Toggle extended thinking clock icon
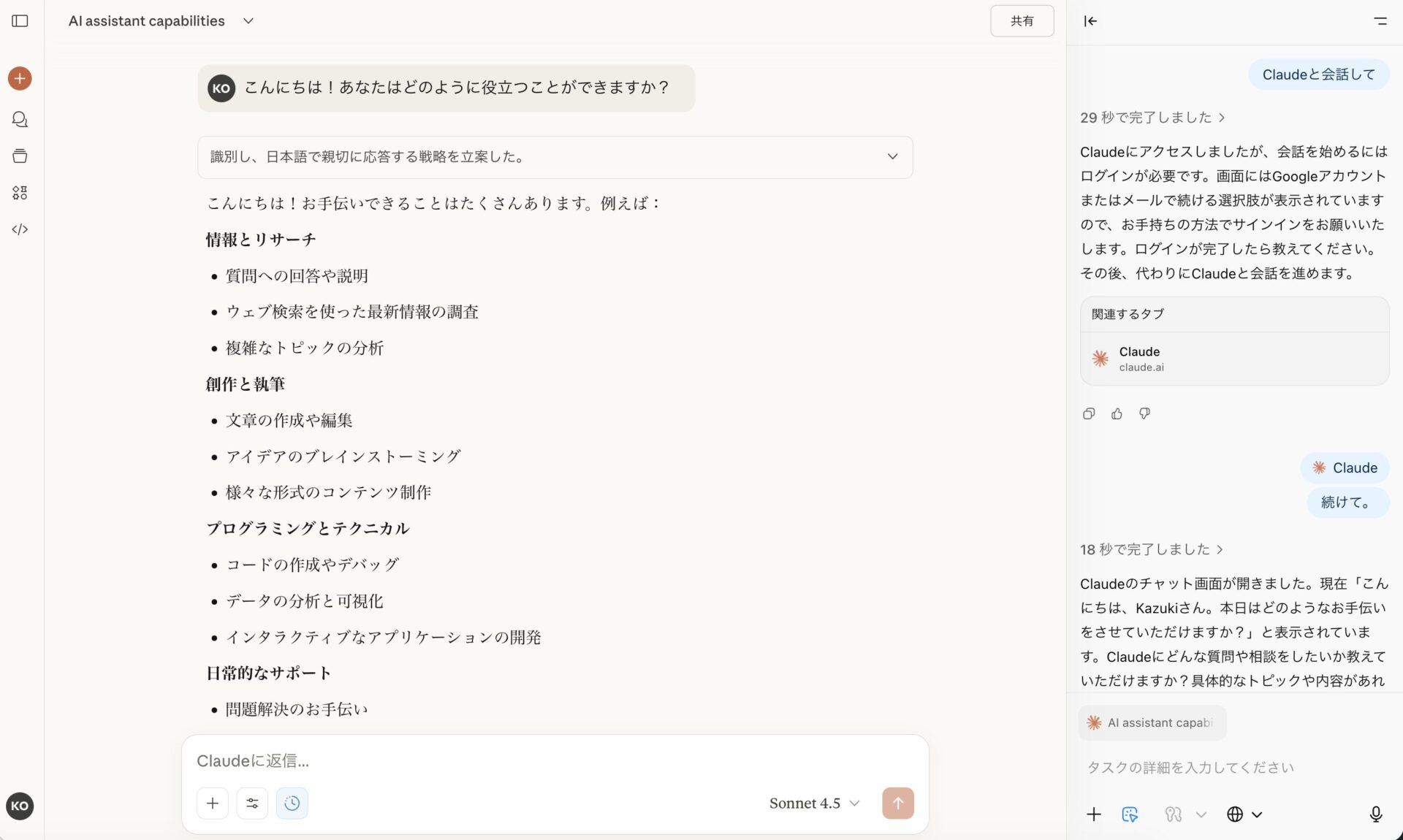1403x840 pixels. pos(292,803)
